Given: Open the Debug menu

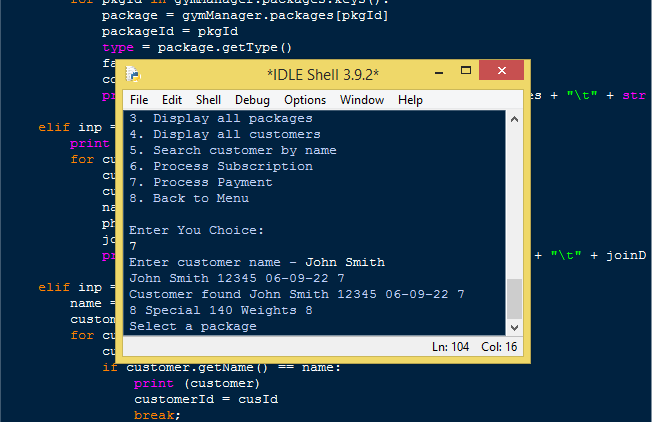Looking at the screenshot, I should [252, 100].
